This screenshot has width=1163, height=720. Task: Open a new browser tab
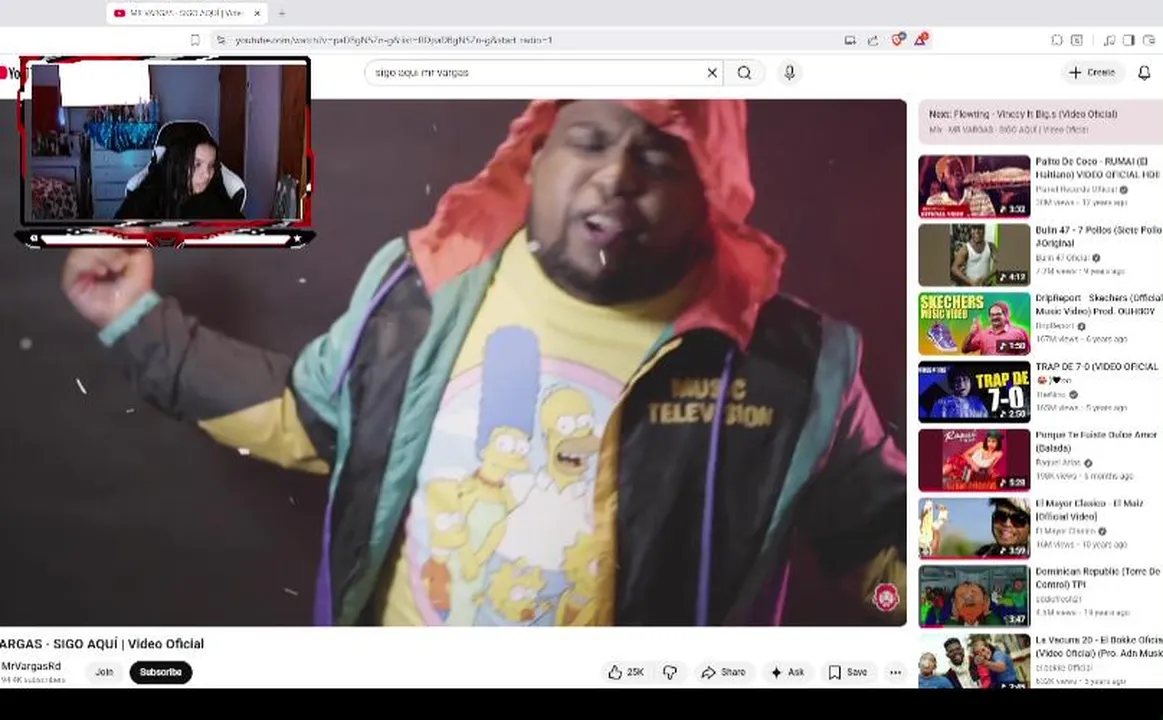282,13
